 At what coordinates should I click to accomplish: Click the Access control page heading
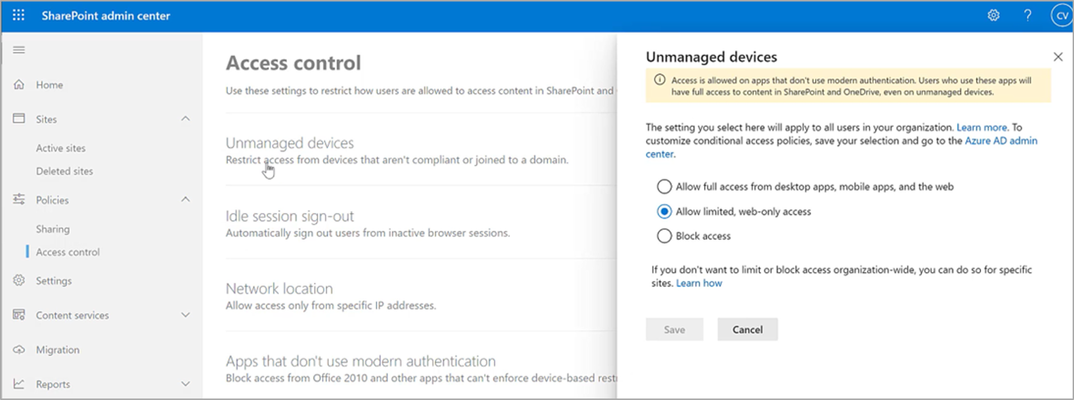(x=293, y=63)
